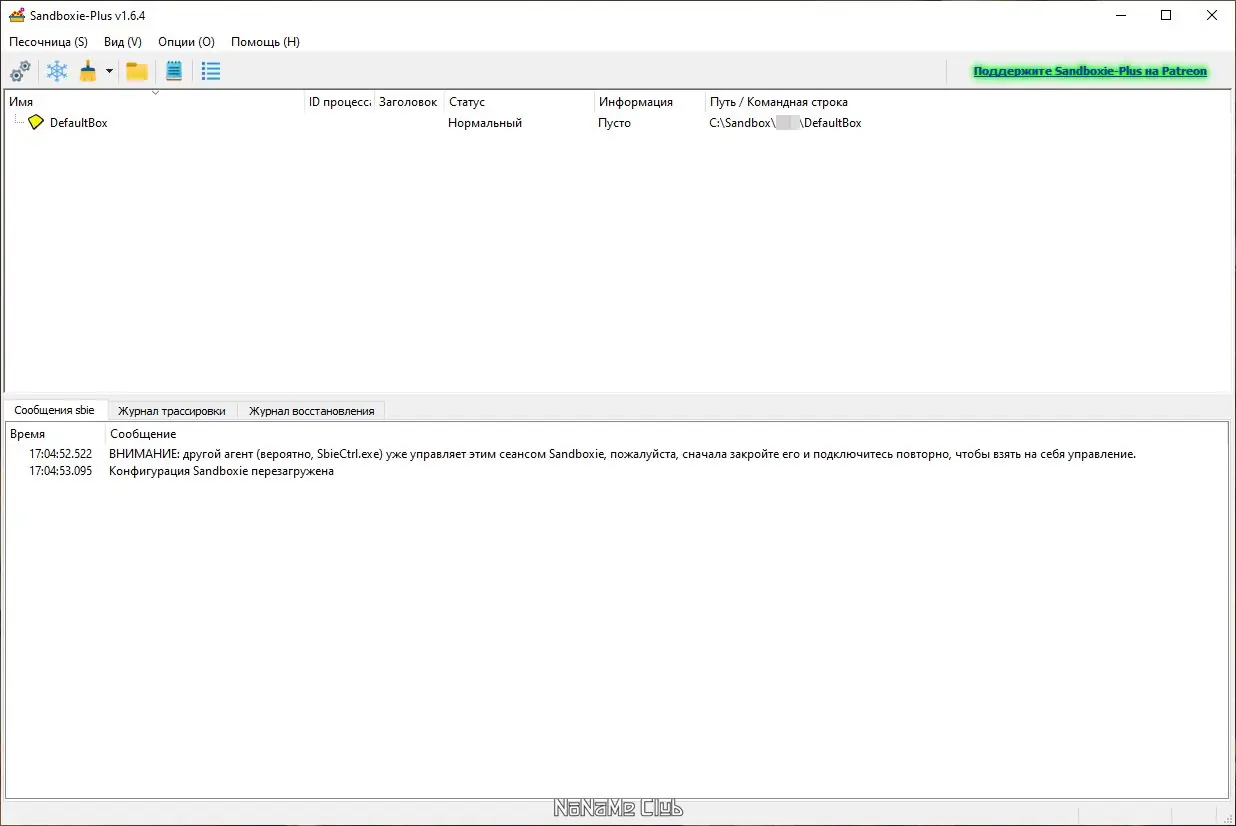Select the 17:04:53.095 log timestamp
1236x826 pixels.
60,471
